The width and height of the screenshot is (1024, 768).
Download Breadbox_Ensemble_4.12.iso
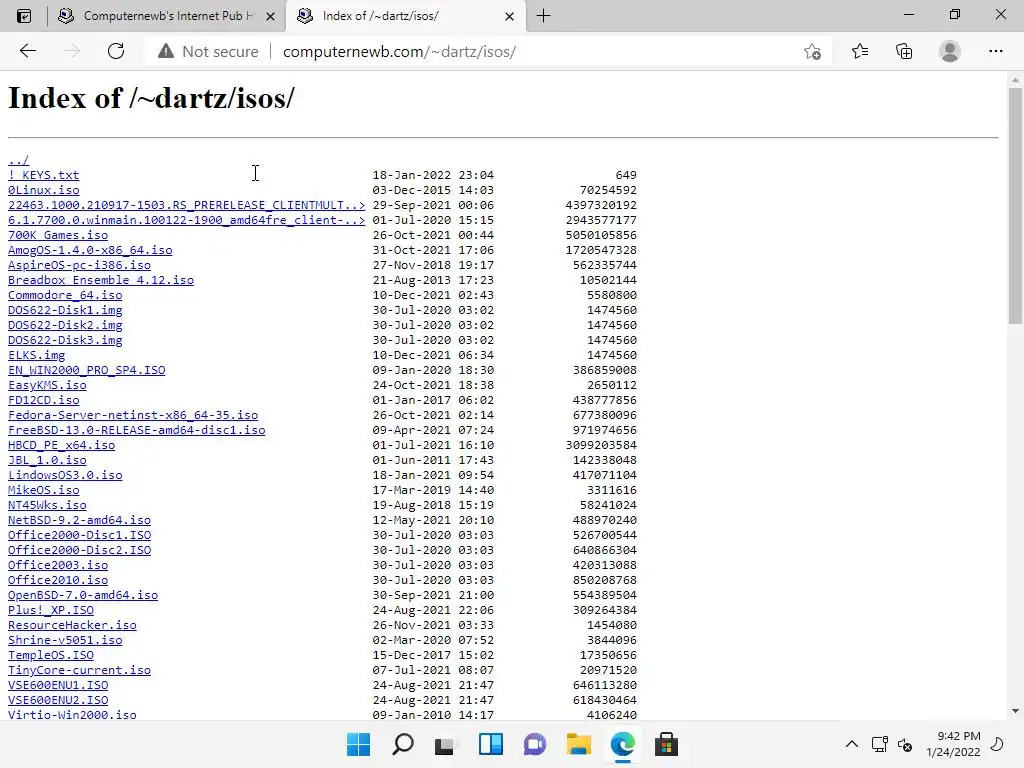click(101, 280)
